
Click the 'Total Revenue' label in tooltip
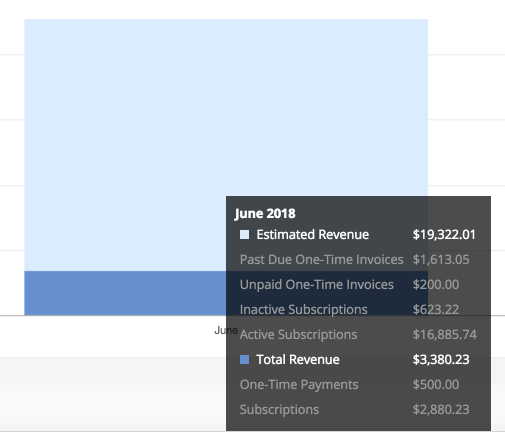[x=298, y=360]
